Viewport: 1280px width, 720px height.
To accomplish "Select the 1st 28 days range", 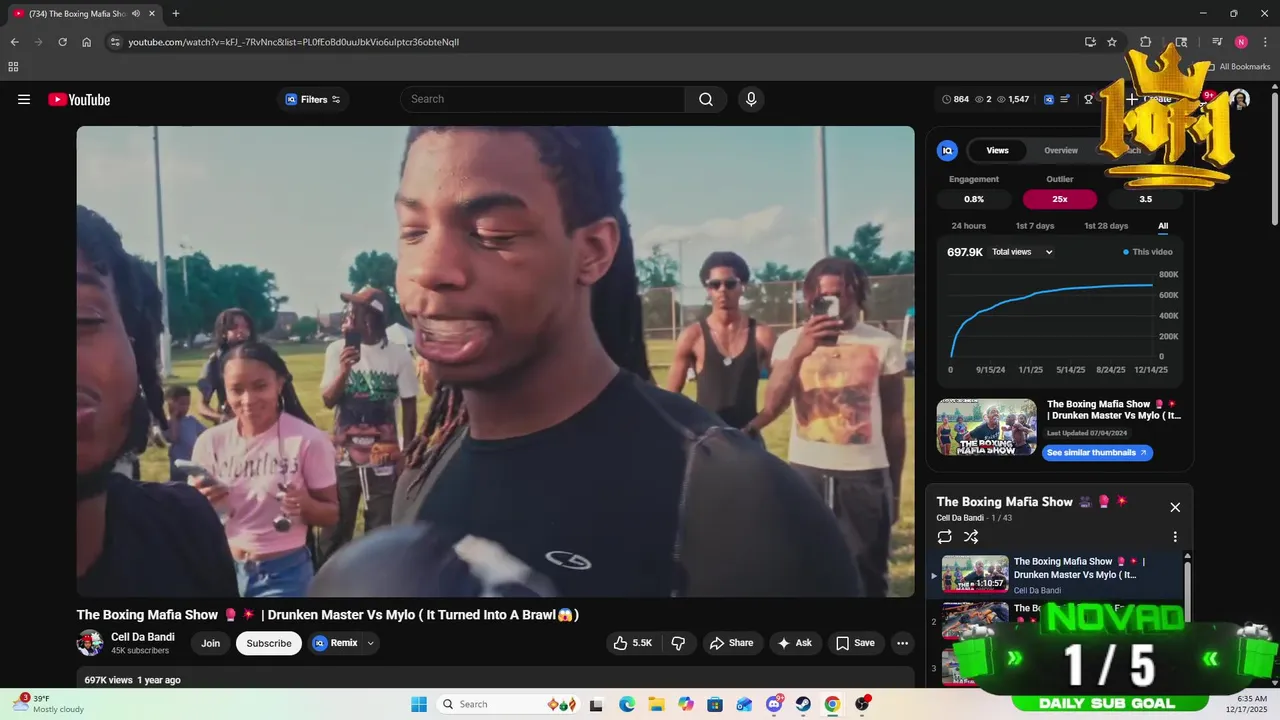I will point(1106,226).
